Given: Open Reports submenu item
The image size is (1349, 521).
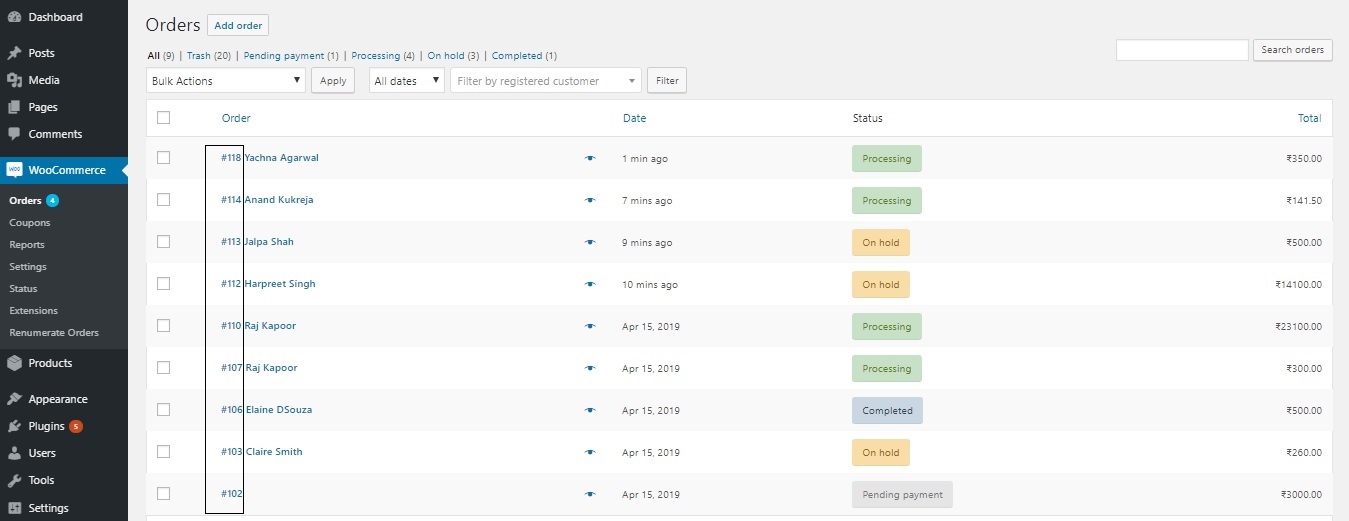Looking at the screenshot, I should coord(28,245).
